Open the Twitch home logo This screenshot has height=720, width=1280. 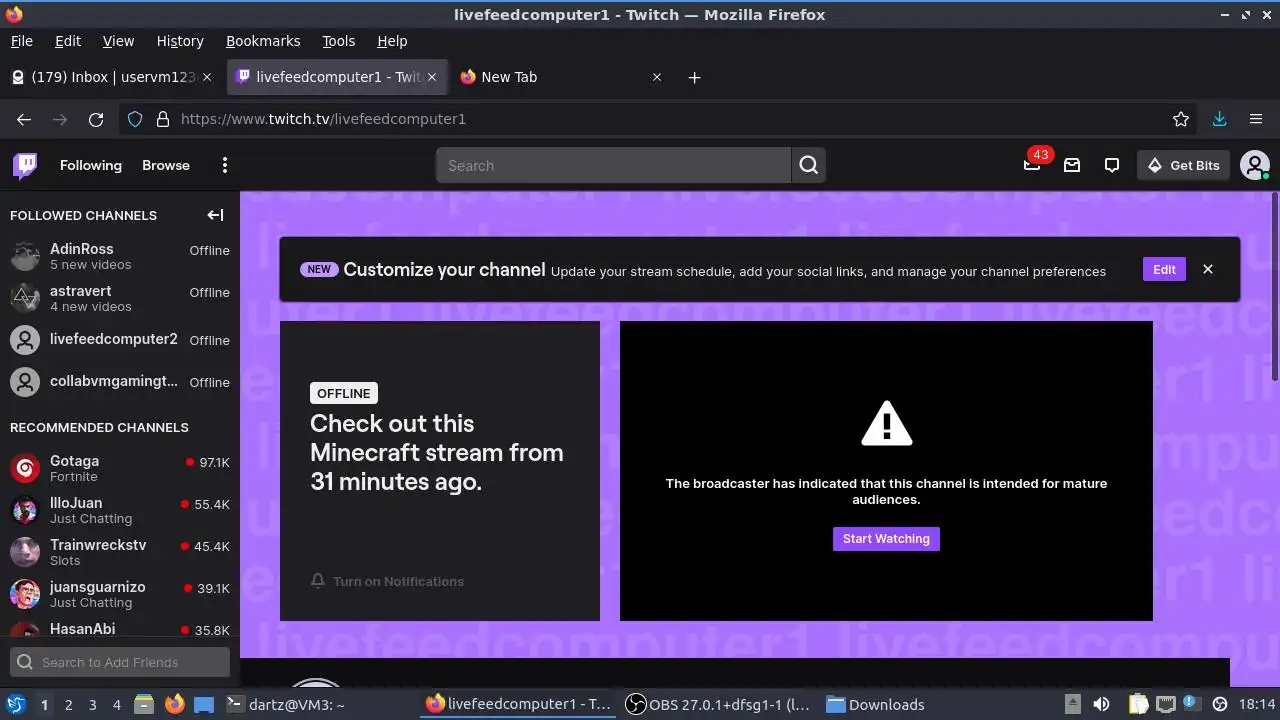25,165
